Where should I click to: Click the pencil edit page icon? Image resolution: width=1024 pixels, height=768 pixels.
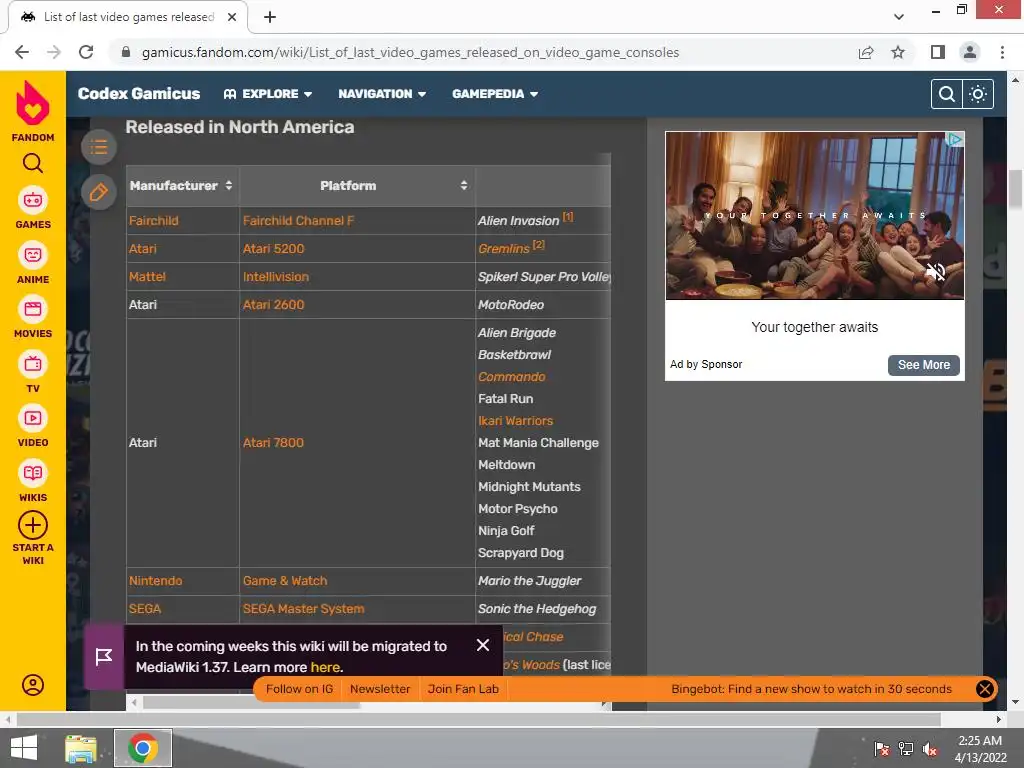(99, 193)
